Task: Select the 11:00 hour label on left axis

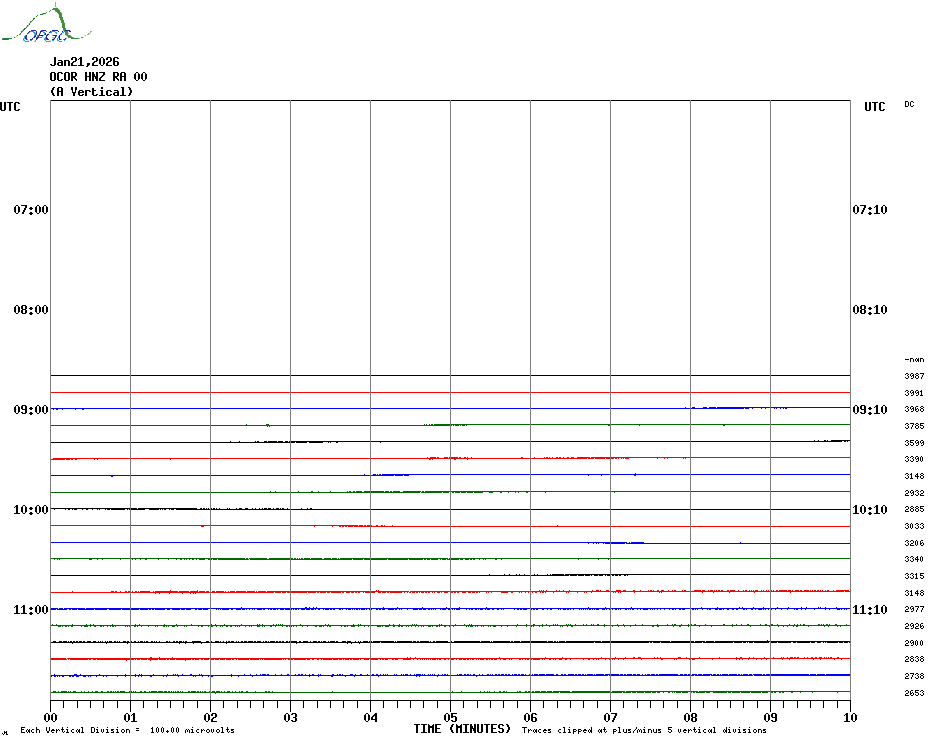Action: click(x=31, y=610)
